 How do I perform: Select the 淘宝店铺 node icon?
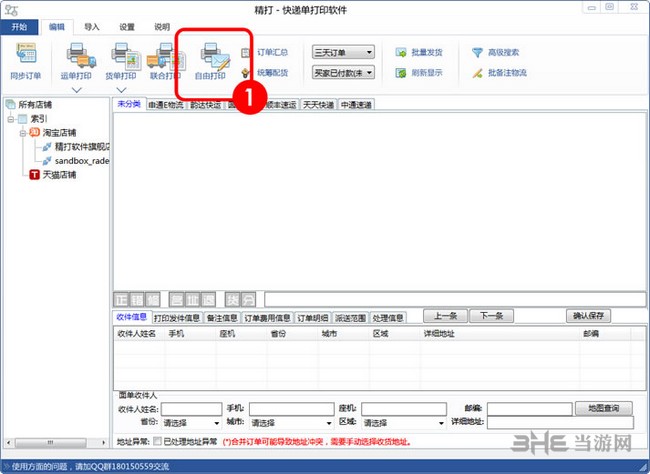click(34, 132)
